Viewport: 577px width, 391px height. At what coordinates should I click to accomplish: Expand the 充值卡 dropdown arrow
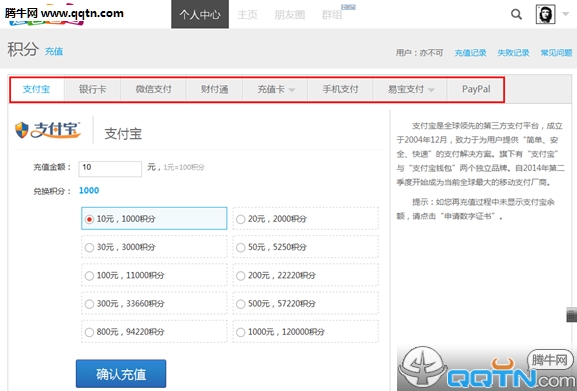(x=292, y=90)
